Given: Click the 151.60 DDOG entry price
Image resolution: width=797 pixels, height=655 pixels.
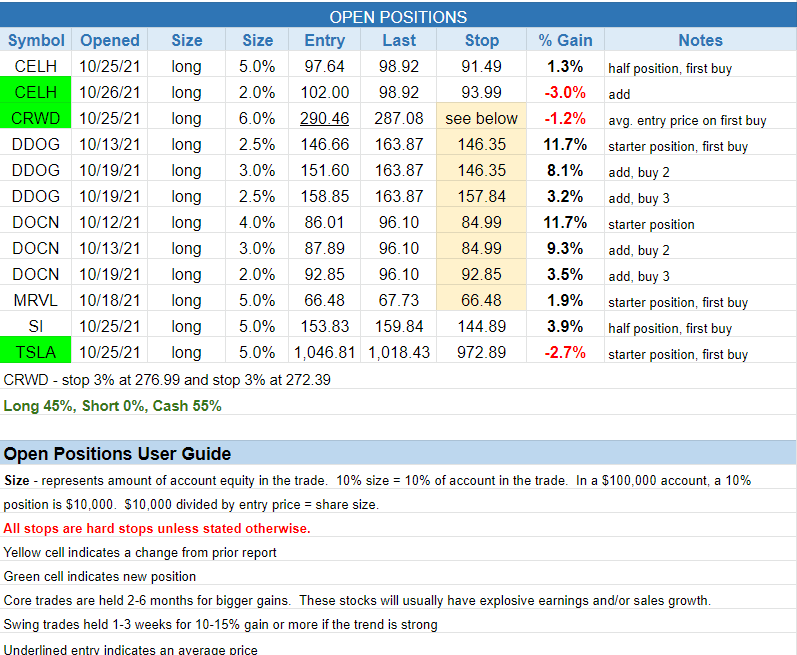Looking at the screenshot, I should tap(324, 170).
